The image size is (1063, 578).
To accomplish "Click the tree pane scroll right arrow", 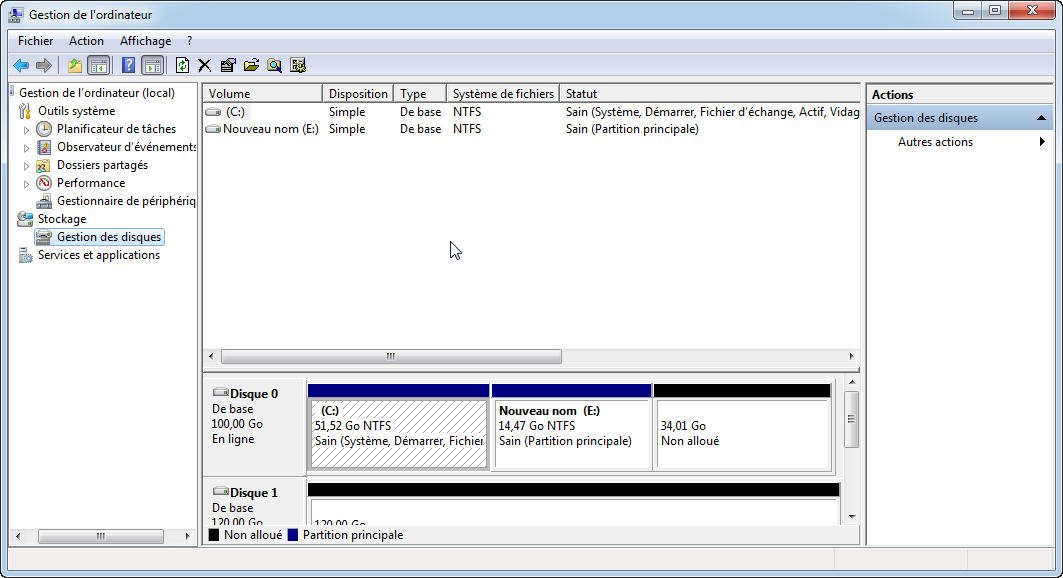I will point(188,536).
